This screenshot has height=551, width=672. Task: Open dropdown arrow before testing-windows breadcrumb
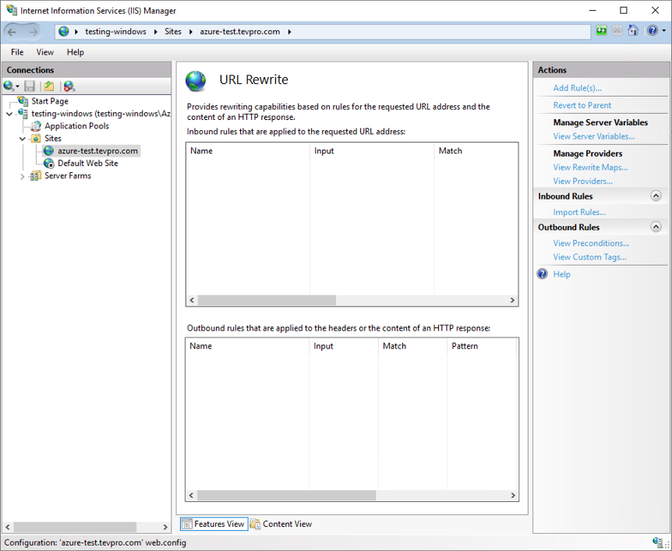click(76, 32)
